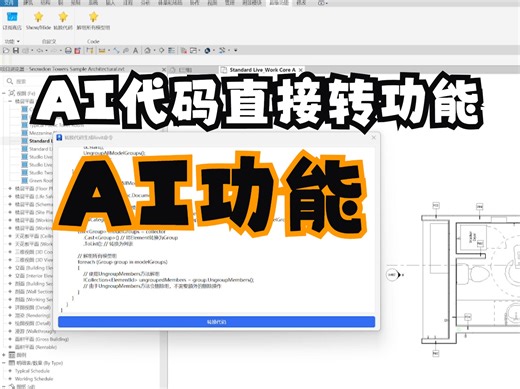Expand the 天花板平面 (Ceili… group

tap(10, 236)
